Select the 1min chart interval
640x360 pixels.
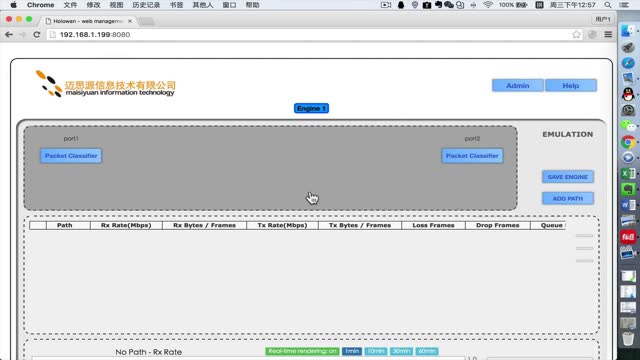tap(351, 351)
